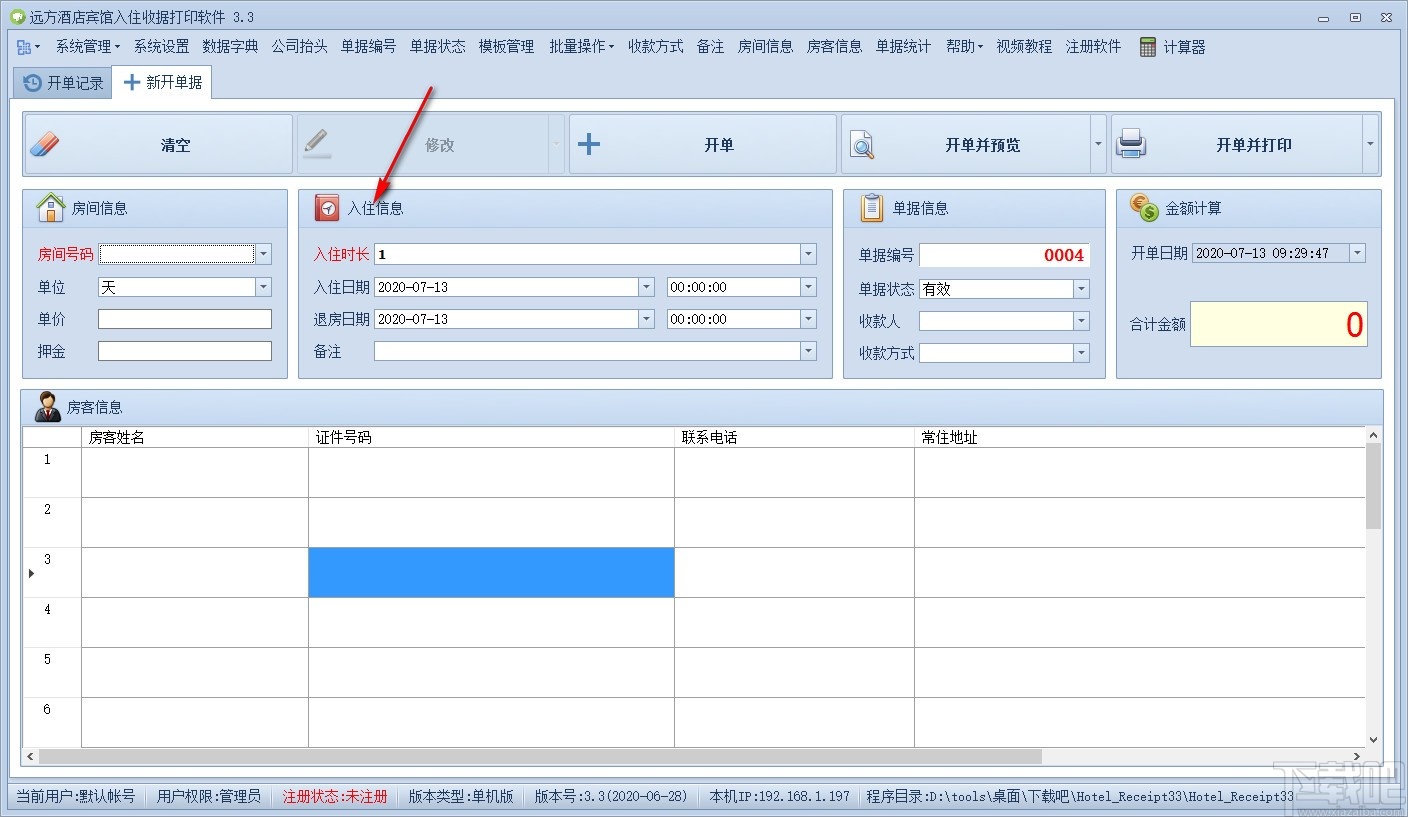Open the 备注 dropdown in 入住信息
The width and height of the screenshot is (1408, 817).
pyautogui.click(x=808, y=351)
